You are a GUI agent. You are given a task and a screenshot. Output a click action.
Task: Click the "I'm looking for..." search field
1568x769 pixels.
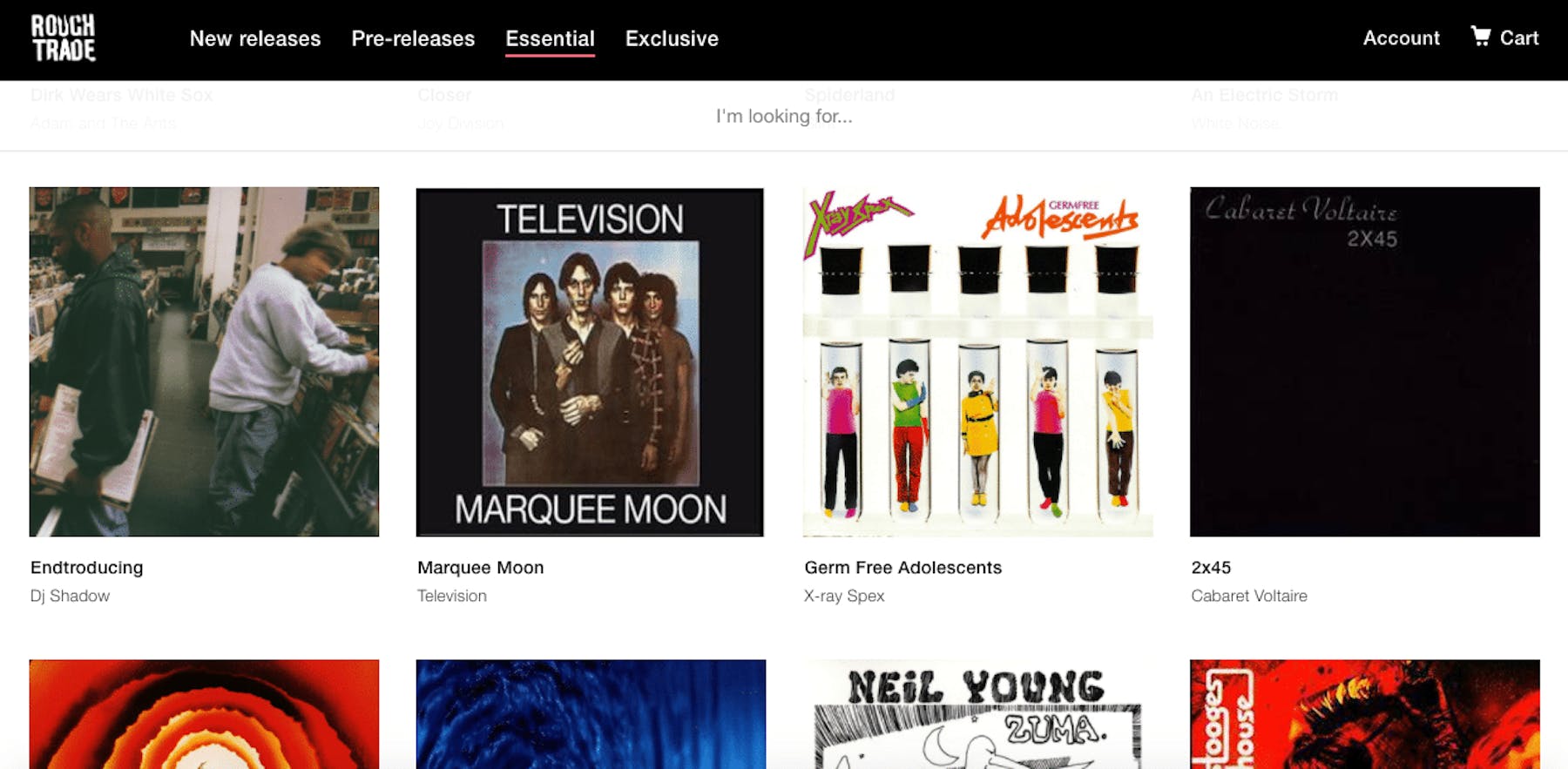tap(784, 116)
